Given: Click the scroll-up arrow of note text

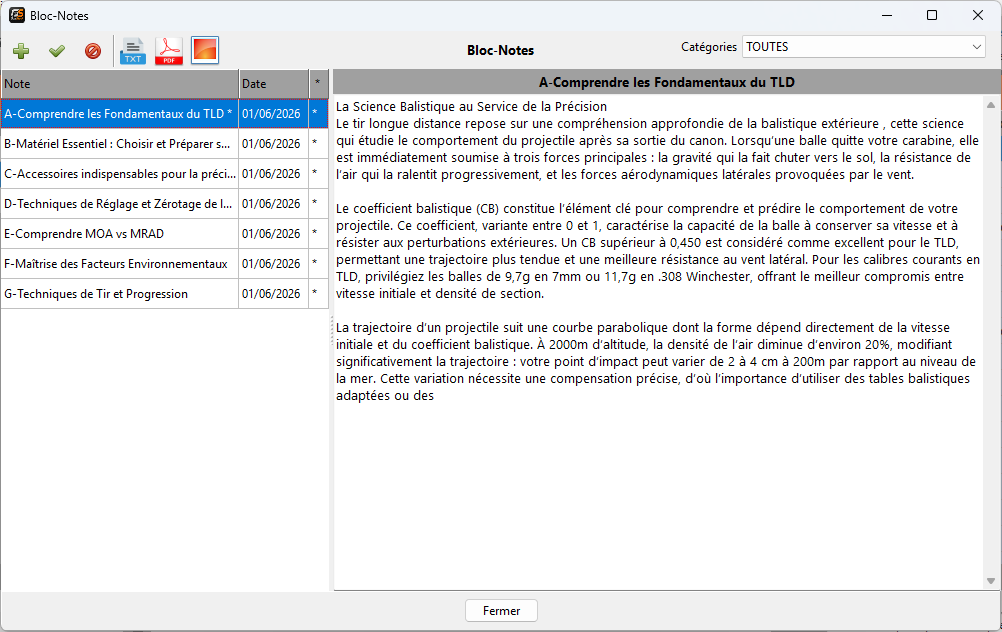Looking at the screenshot, I should coord(990,105).
